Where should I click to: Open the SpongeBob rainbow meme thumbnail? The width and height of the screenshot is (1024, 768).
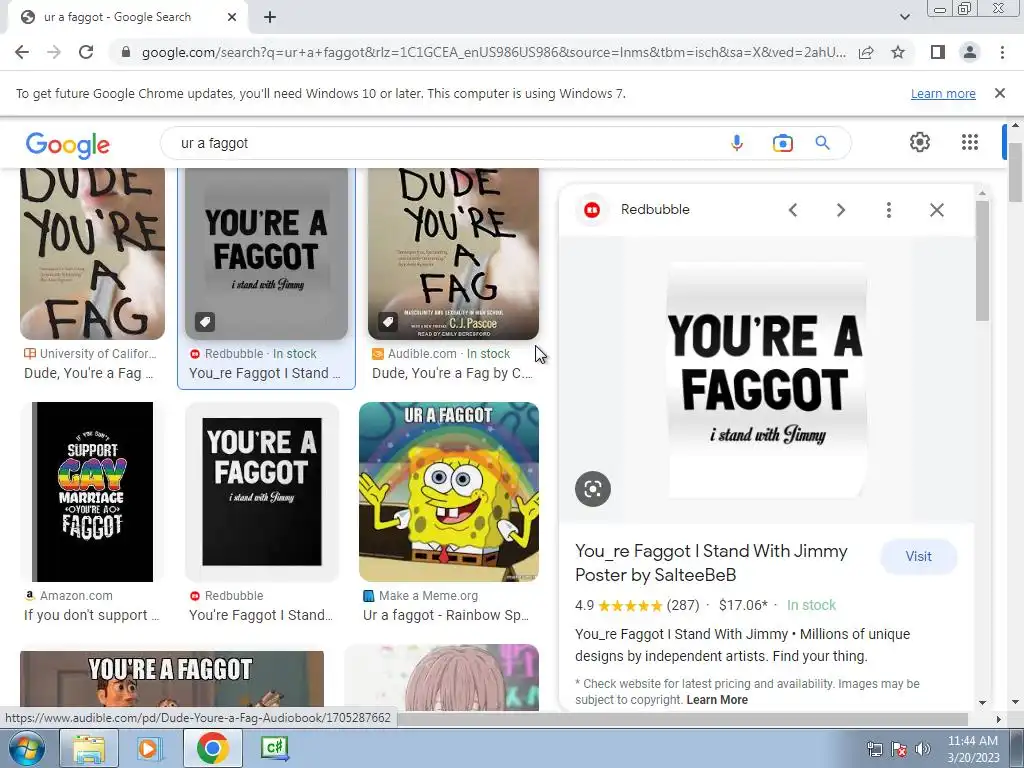click(449, 492)
